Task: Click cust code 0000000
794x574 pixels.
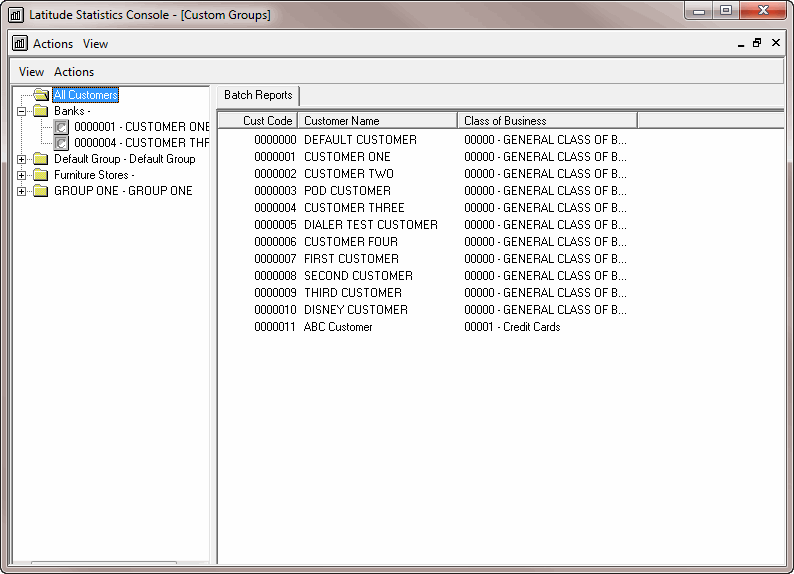Action: [x=275, y=140]
